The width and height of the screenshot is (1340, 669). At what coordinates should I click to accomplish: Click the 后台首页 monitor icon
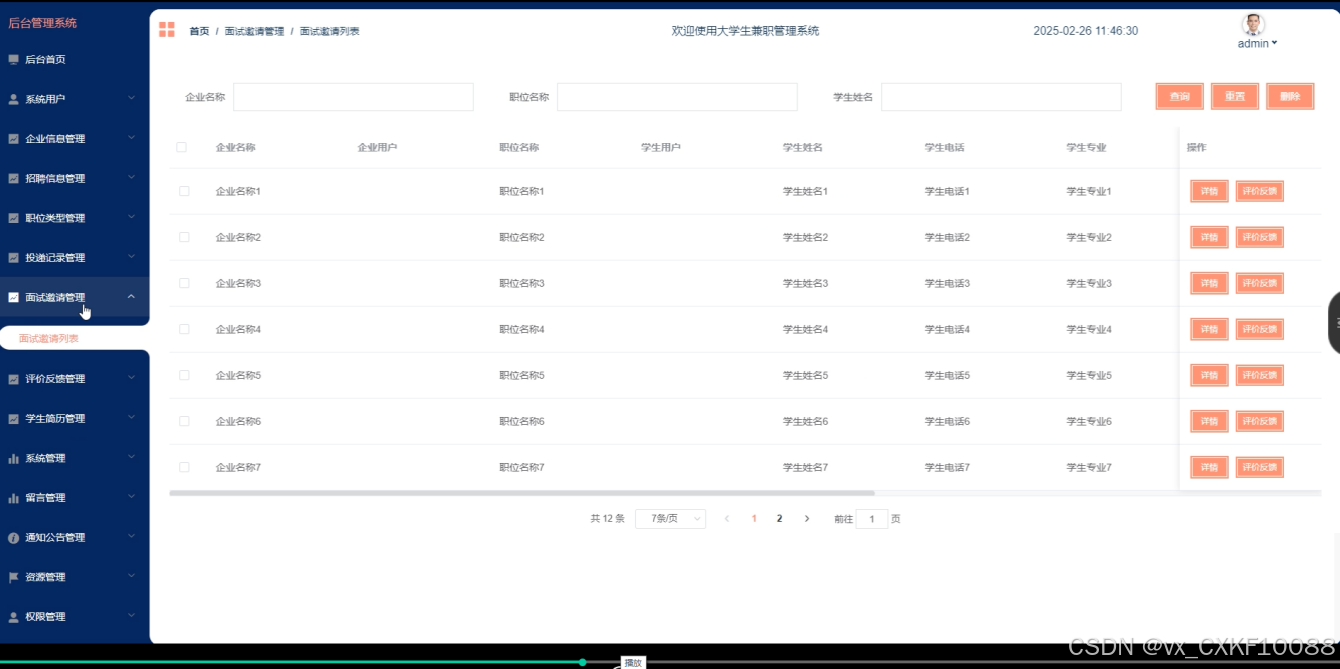13,59
